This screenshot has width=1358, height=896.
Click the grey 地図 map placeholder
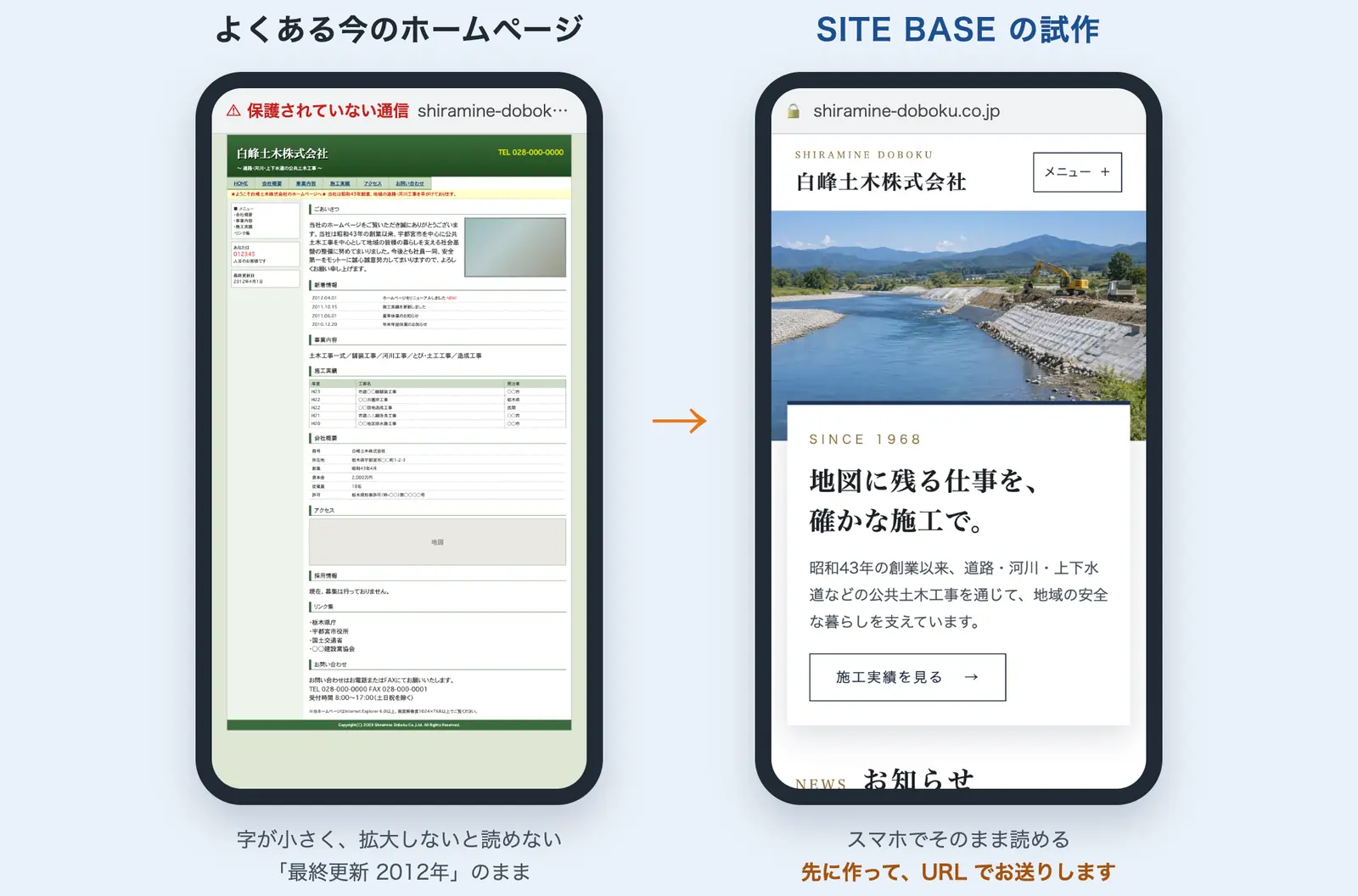pos(437,541)
